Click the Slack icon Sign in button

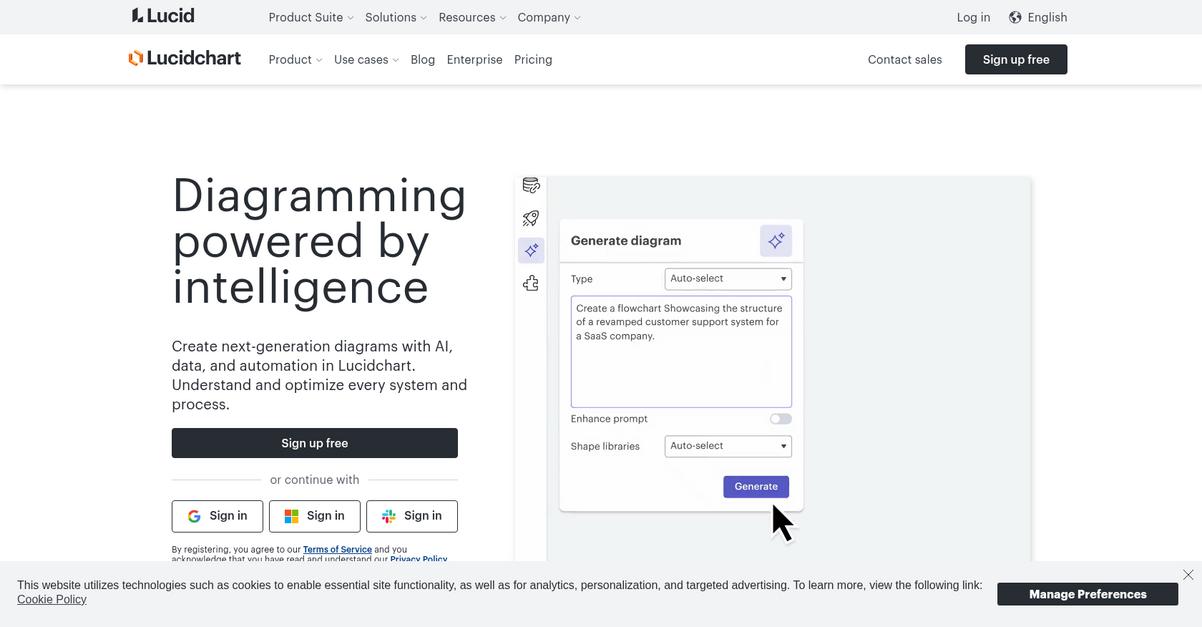click(412, 516)
